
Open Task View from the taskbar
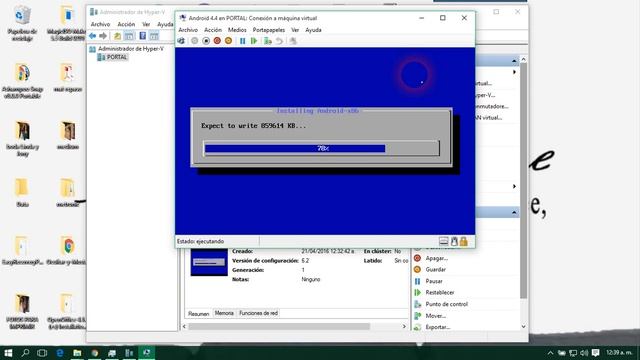[x=42, y=353]
